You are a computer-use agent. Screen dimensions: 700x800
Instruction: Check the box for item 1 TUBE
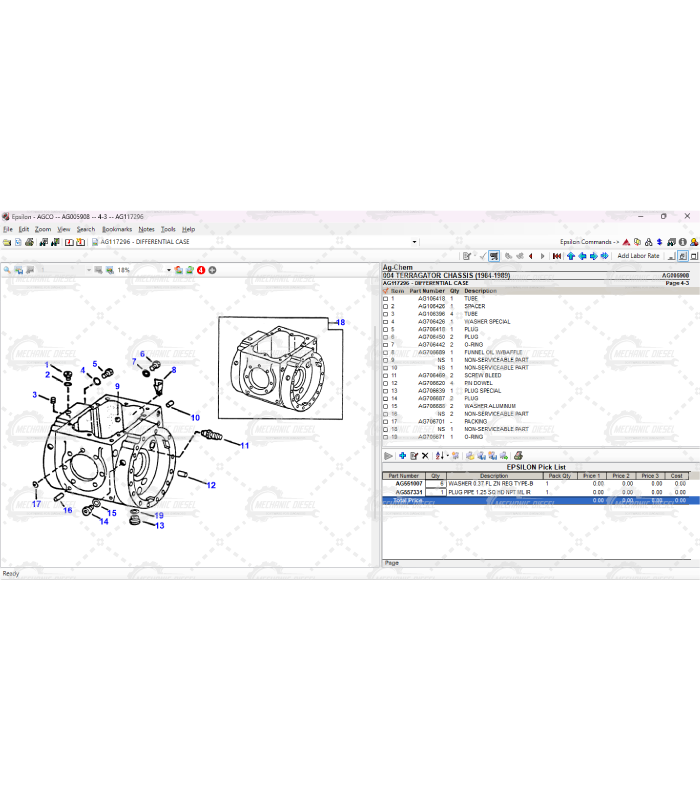pos(386,299)
